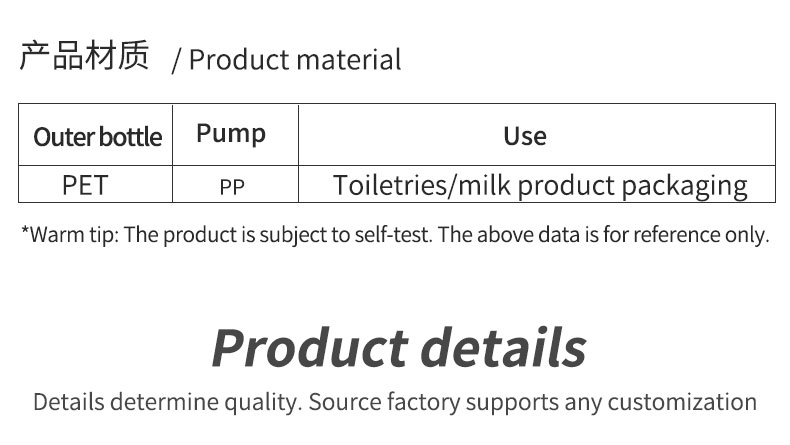Click the "*Warm tip:" label
This screenshot has width=790, height=445.
tap(70, 235)
